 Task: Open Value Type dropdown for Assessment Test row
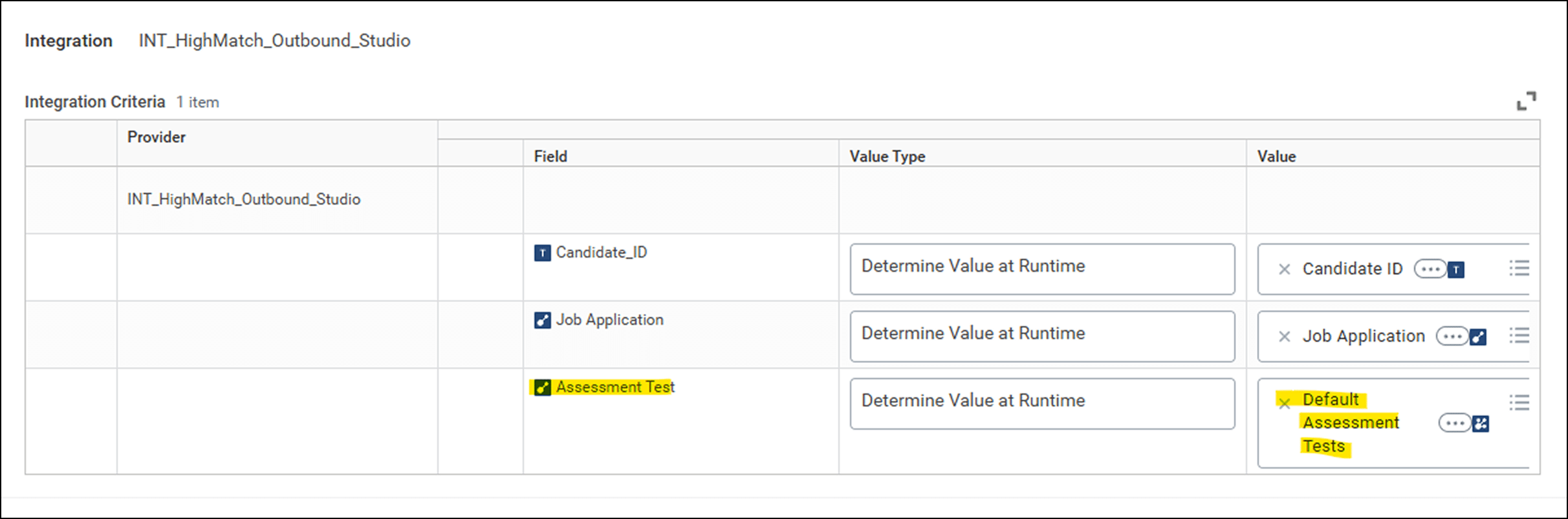[x=1041, y=403]
